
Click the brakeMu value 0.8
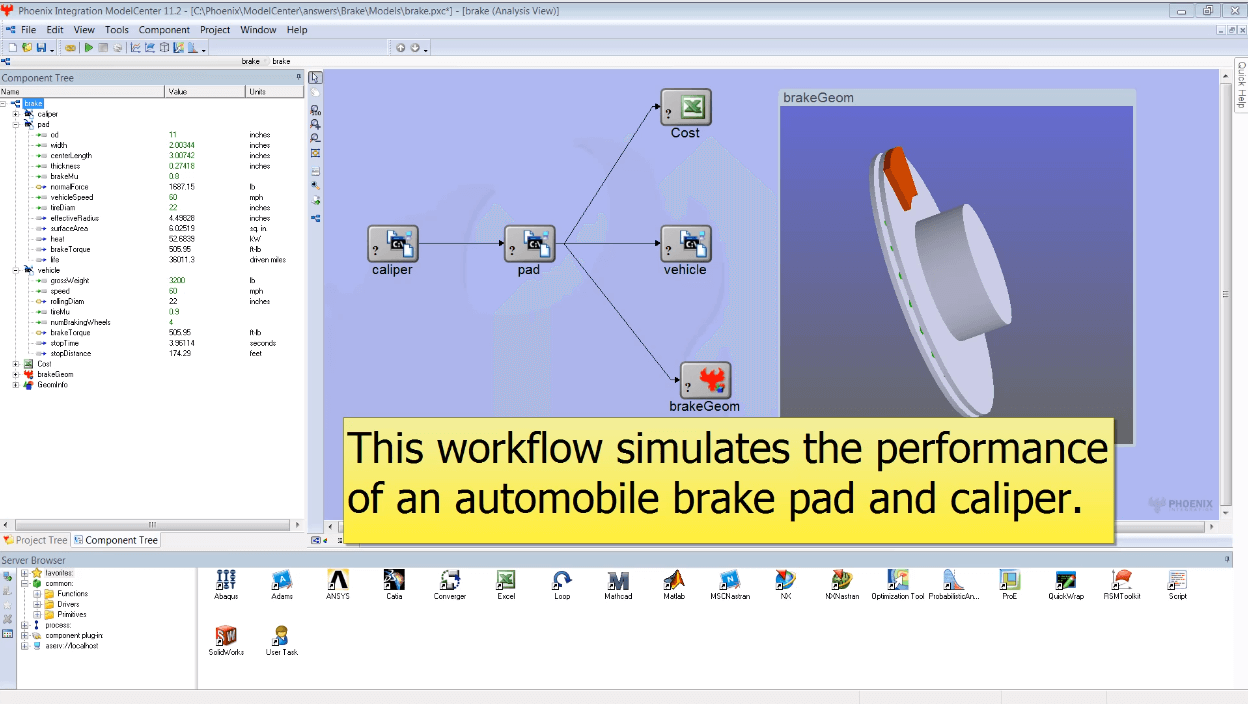[x=174, y=176]
